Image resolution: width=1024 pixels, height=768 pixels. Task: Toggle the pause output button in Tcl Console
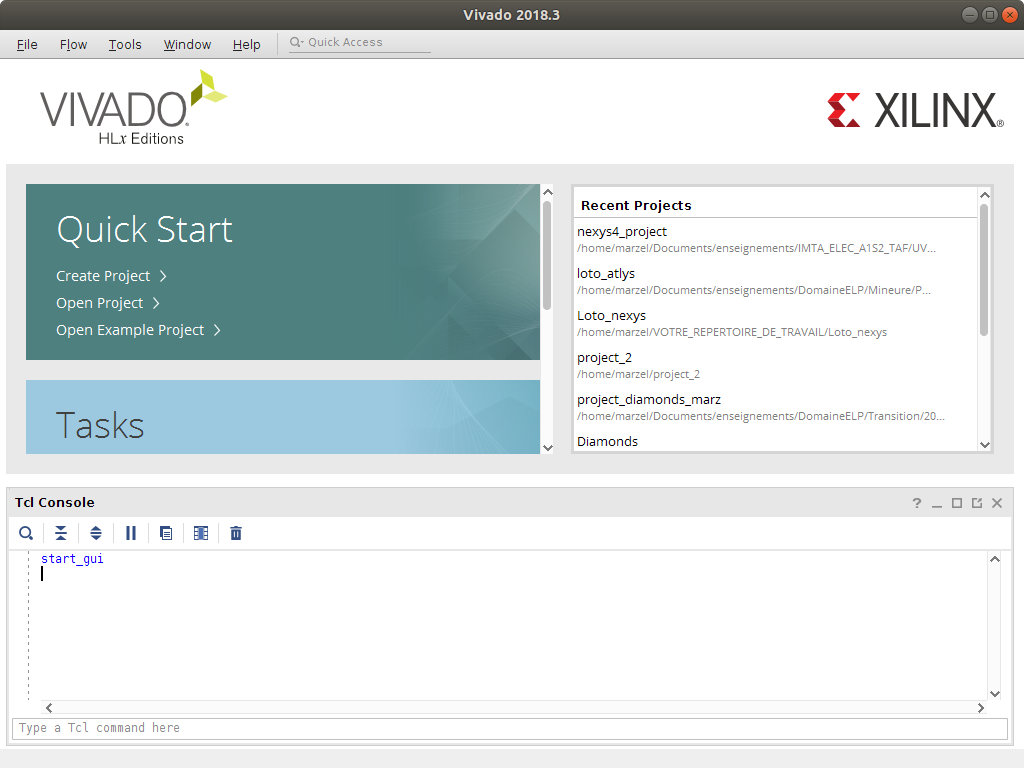pos(131,533)
